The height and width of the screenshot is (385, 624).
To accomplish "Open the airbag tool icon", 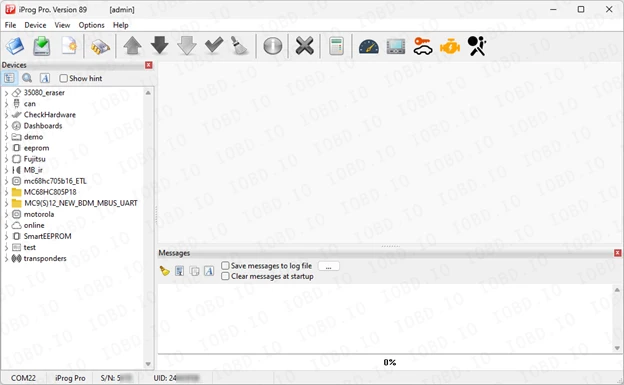I will 477,46.
